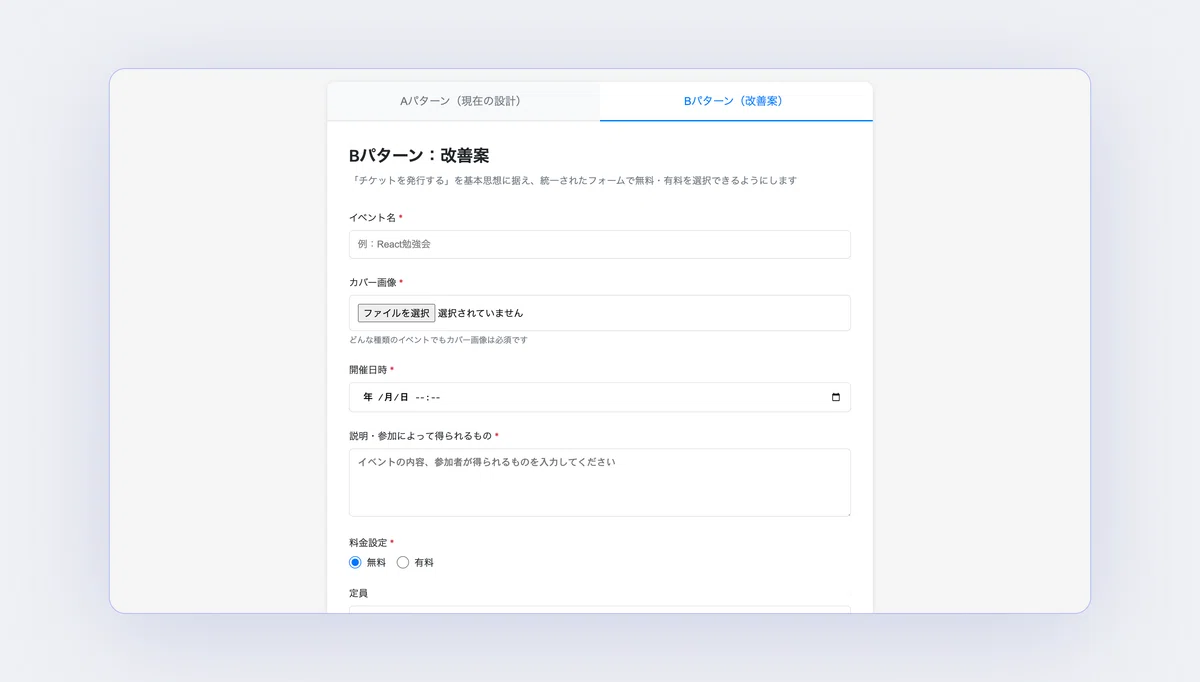Screen dimensions: 1200x682
Task: Click the 料金設定 label
Action: coord(368,542)
